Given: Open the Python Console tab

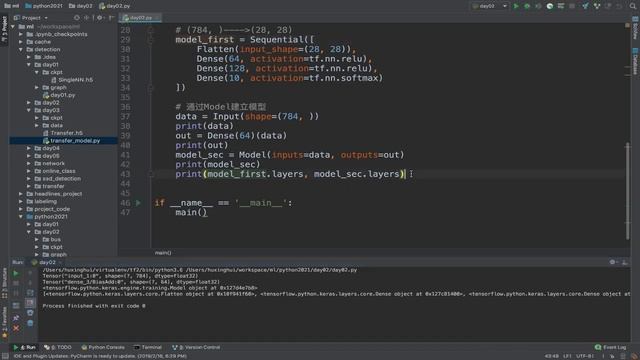Looking at the screenshot, I should (103, 347).
